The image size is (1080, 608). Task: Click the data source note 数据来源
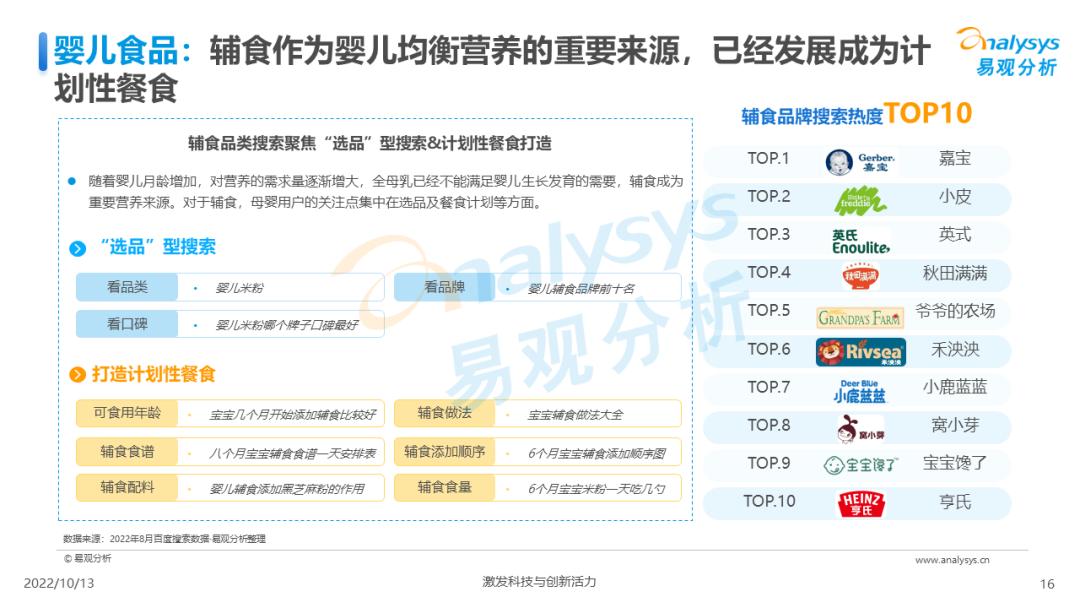coord(164,539)
